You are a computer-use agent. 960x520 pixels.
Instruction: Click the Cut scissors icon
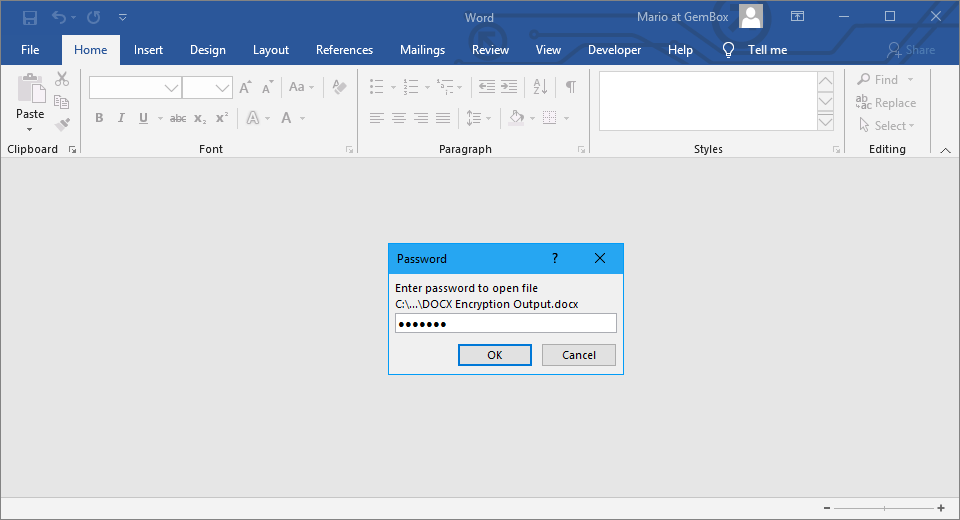[62, 79]
